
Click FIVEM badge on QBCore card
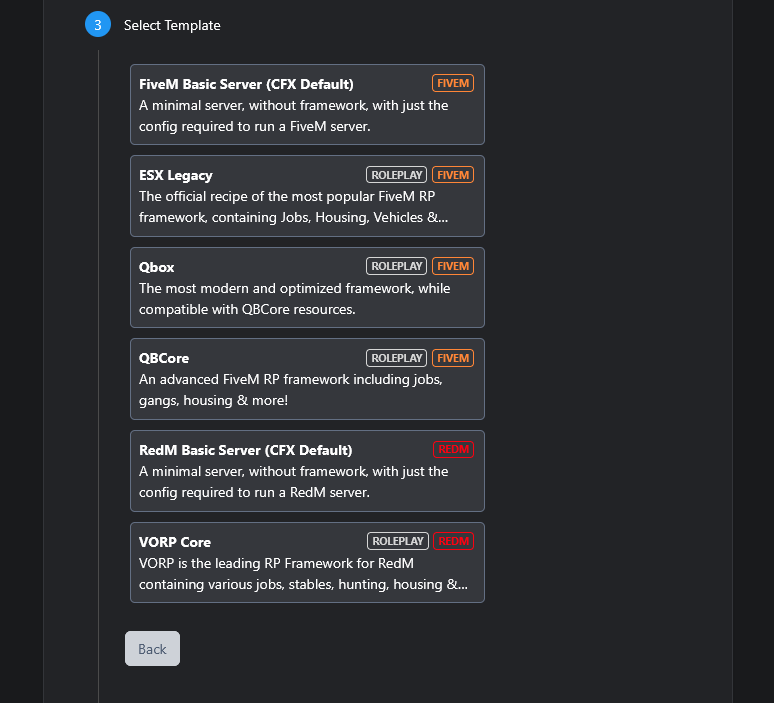(453, 358)
